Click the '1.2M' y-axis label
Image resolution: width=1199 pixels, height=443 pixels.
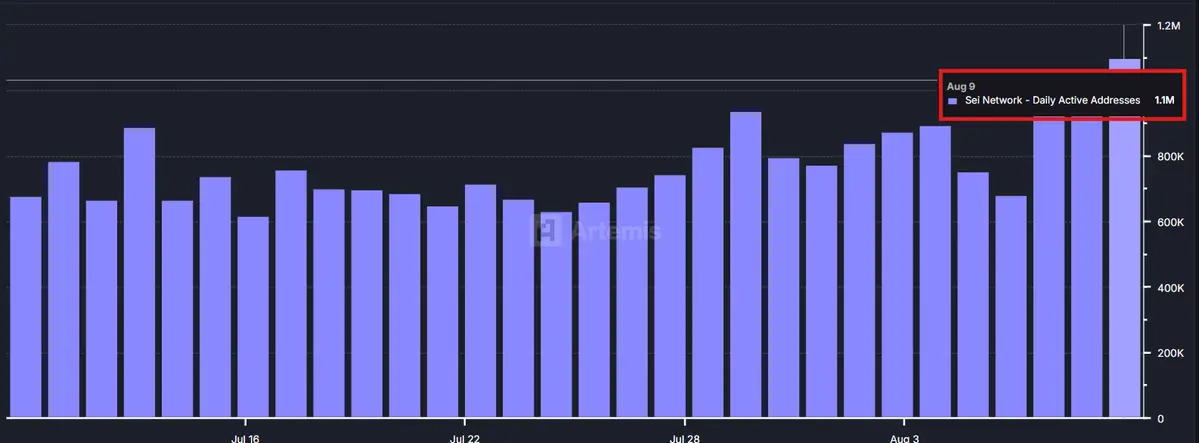tap(1169, 26)
